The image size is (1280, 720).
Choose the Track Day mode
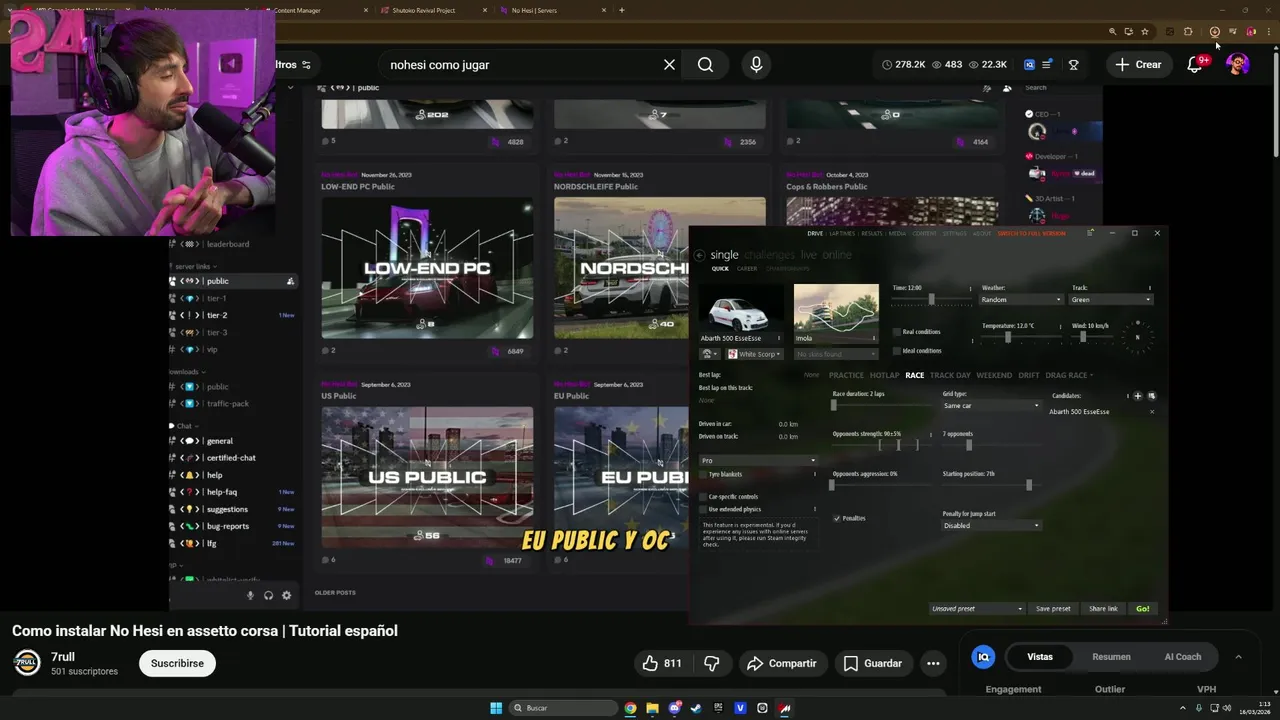[x=950, y=375]
